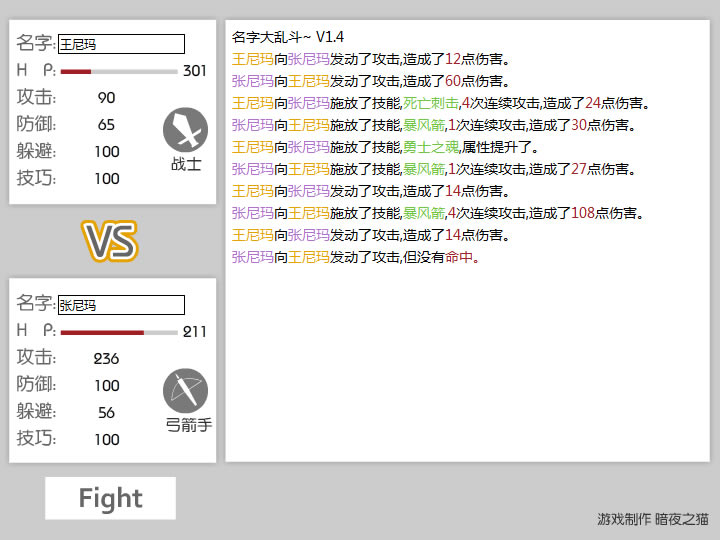
Task: Click the final log line about missed attack
Action: (x=355, y=257)
